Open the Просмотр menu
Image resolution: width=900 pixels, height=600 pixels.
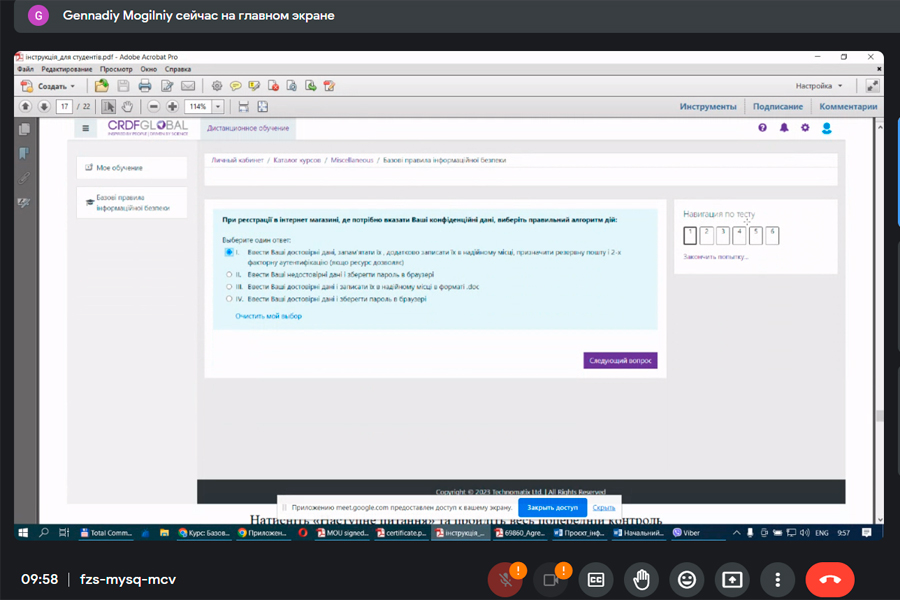[116, 69]
